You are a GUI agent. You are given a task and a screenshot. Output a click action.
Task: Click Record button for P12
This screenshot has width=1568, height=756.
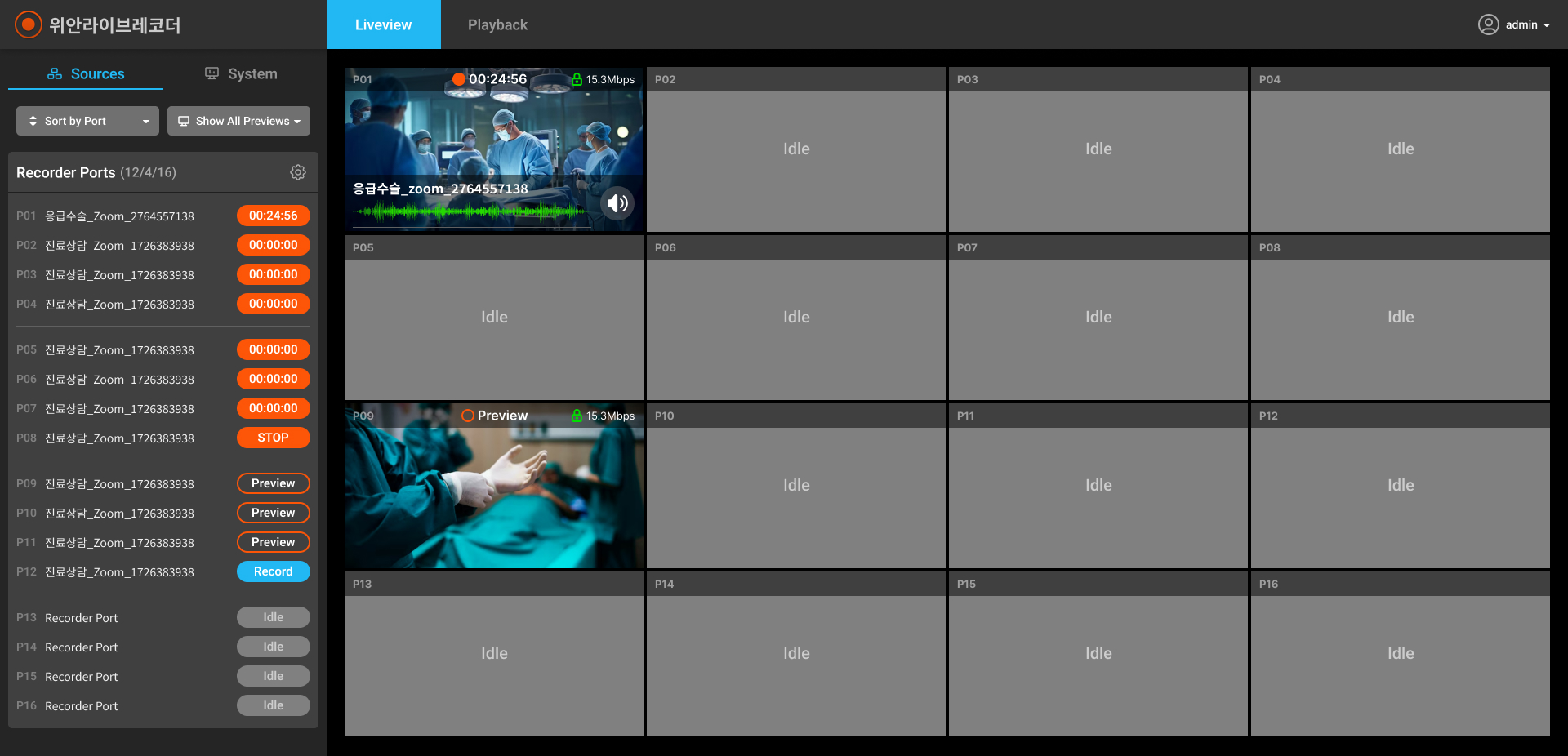point(274,571)
